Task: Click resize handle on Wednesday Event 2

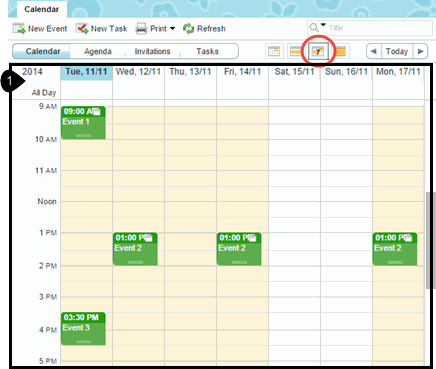Action: coord(135,262)
